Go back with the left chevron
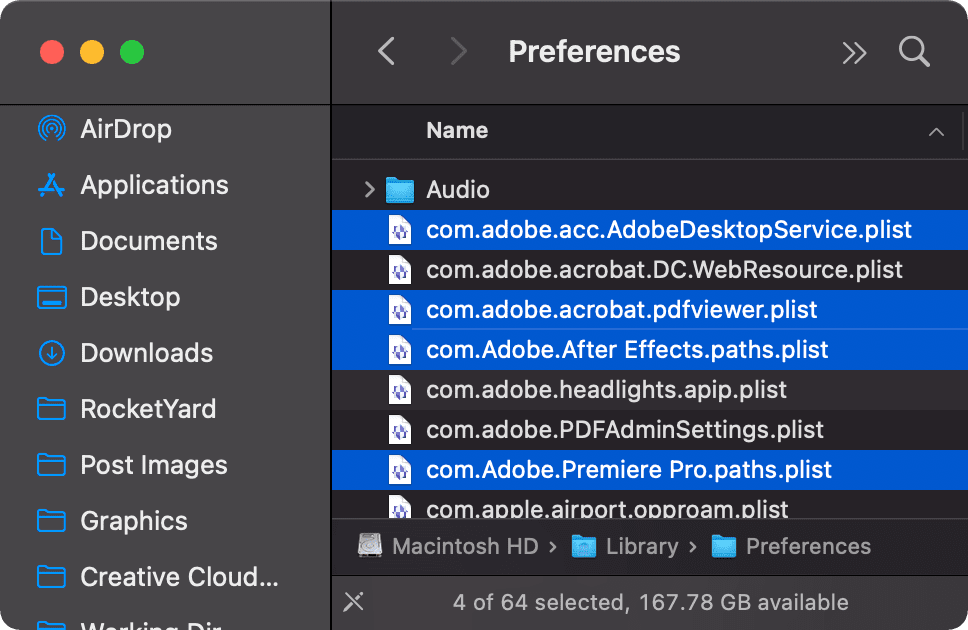The height and width of the screenshot is (630, 968). point(387,52)
